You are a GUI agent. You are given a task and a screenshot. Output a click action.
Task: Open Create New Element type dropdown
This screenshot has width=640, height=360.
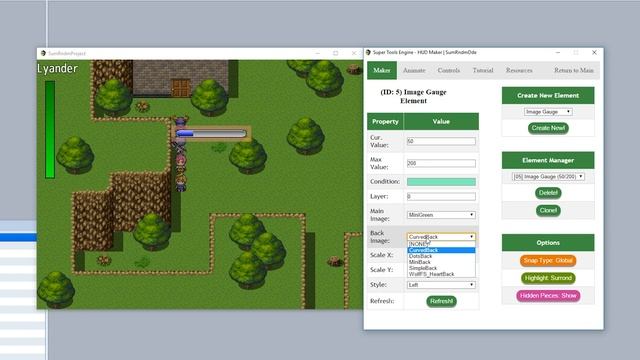[548, 112]
